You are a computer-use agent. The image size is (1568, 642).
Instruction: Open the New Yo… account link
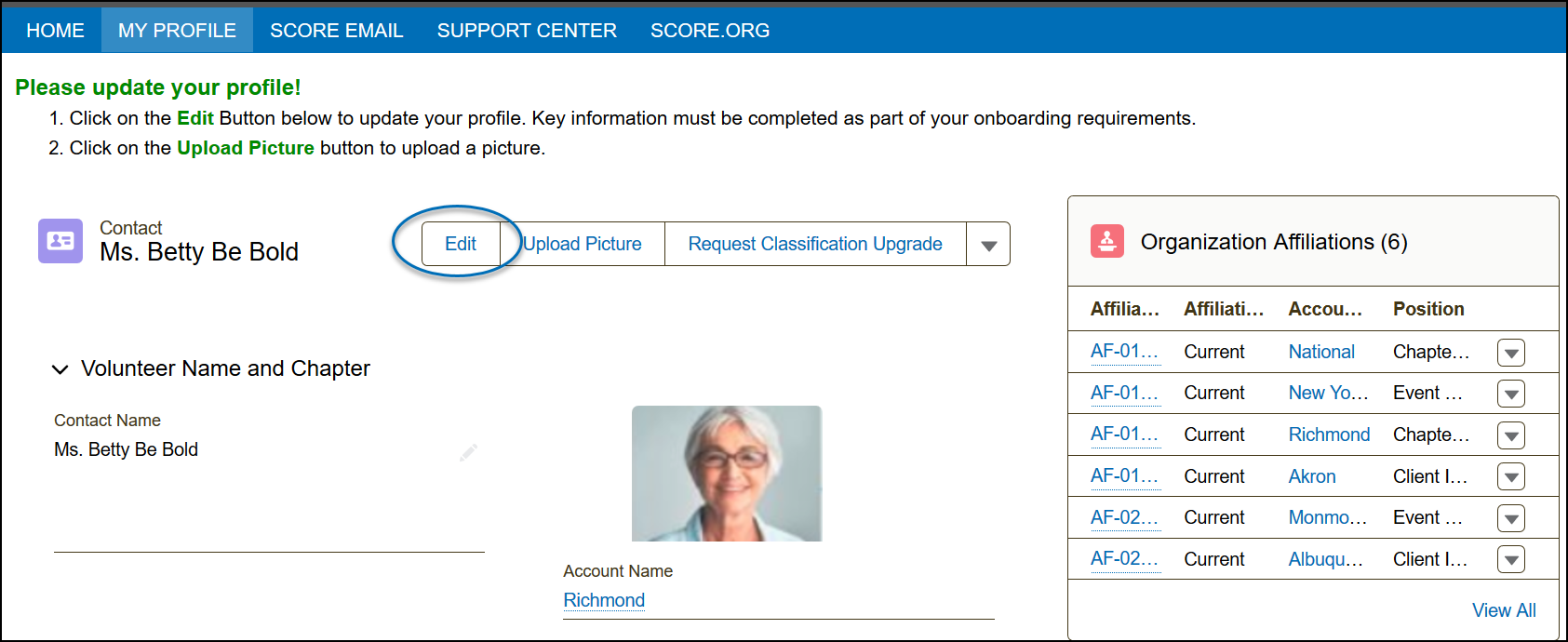click(x=1327, y=393)
